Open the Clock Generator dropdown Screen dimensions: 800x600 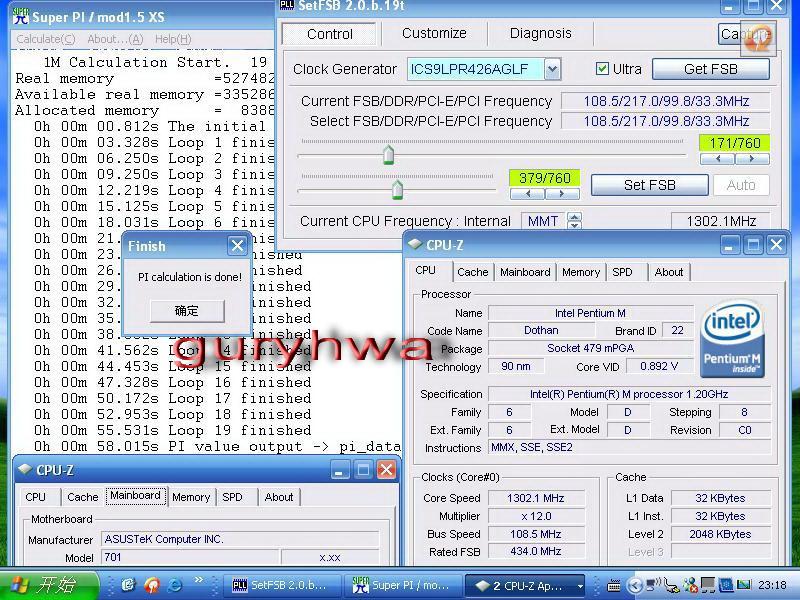click(x=552, y=69)
